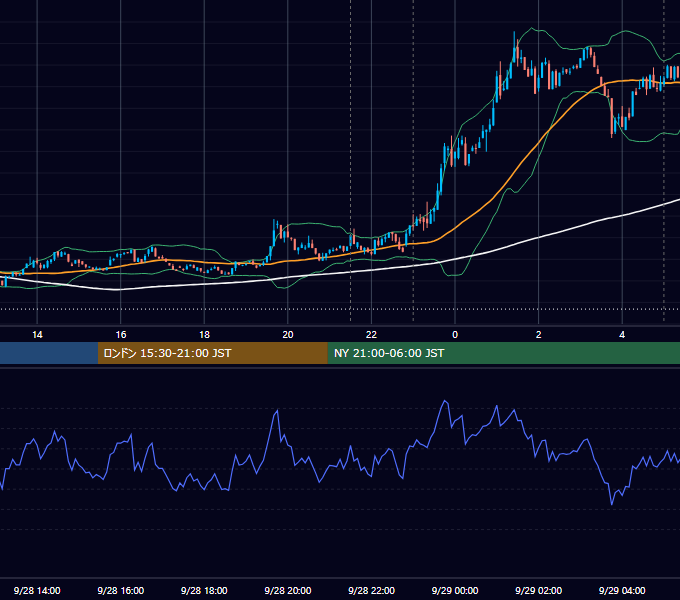680x600 pixels.
Task: Click the '14' hour label on time axis
Action: pos(37,335)
